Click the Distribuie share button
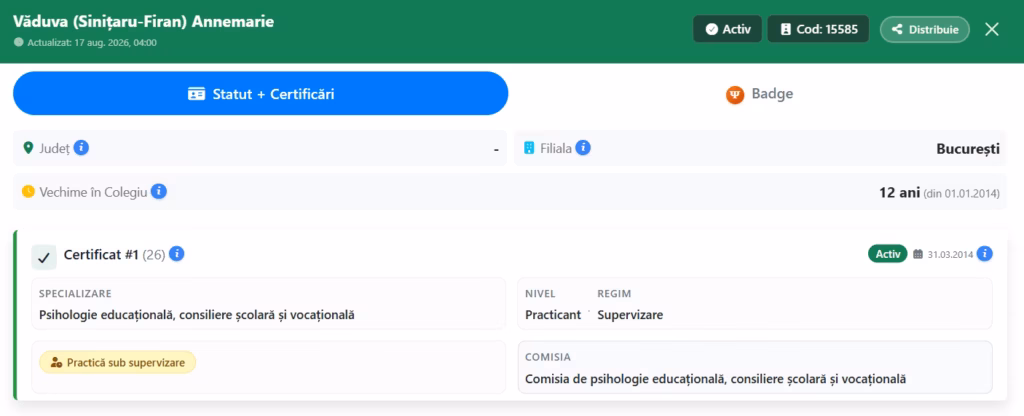The image size is (1024, 416). (925, 29)
